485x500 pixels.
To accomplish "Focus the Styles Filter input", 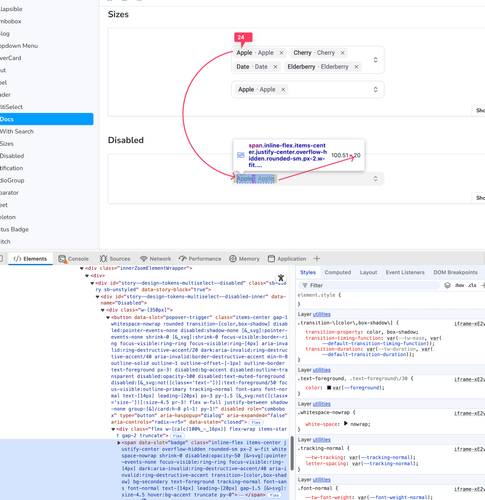I will pyautogui.click(x=369, y=285).
